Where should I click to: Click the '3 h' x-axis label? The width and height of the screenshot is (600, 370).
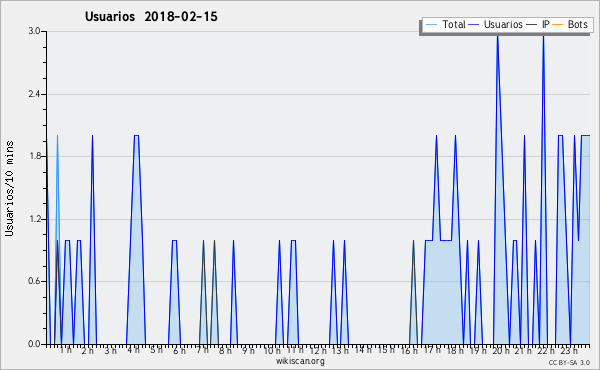111,351
